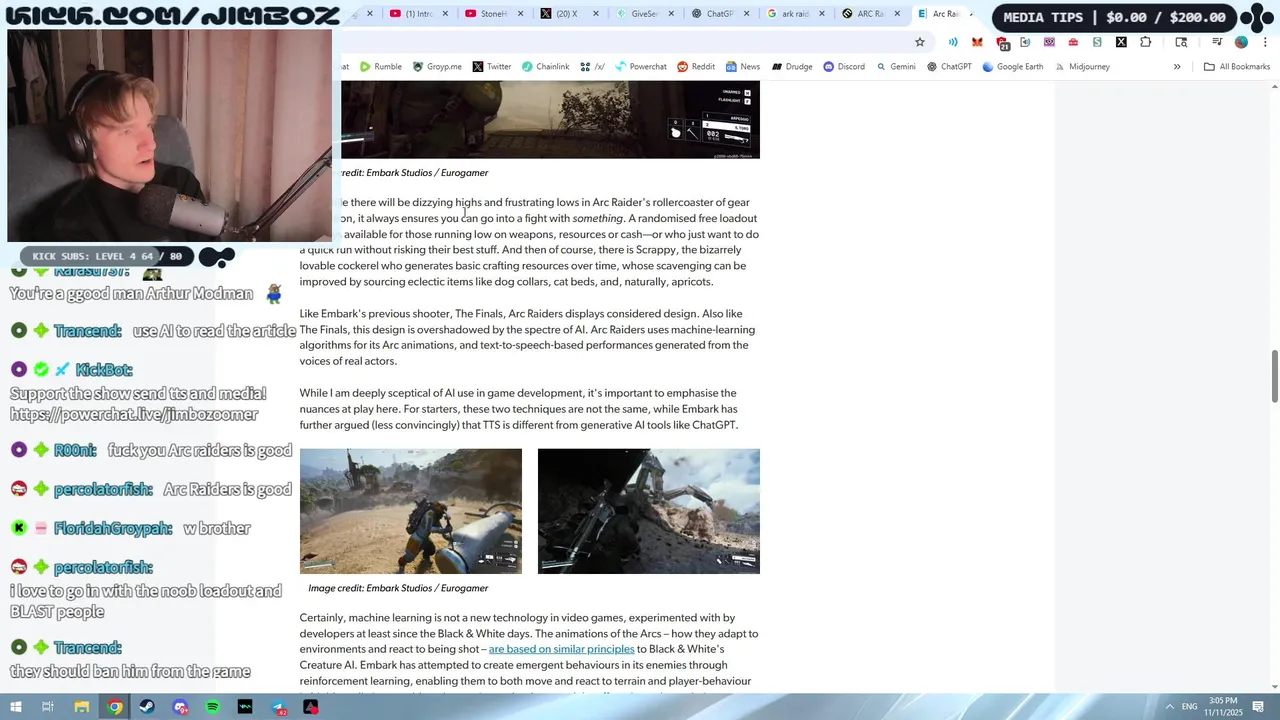Viewport: 1280px width, 720px height.
Task: Open Spotify from the taskbar
Action: tap(213, 707)
